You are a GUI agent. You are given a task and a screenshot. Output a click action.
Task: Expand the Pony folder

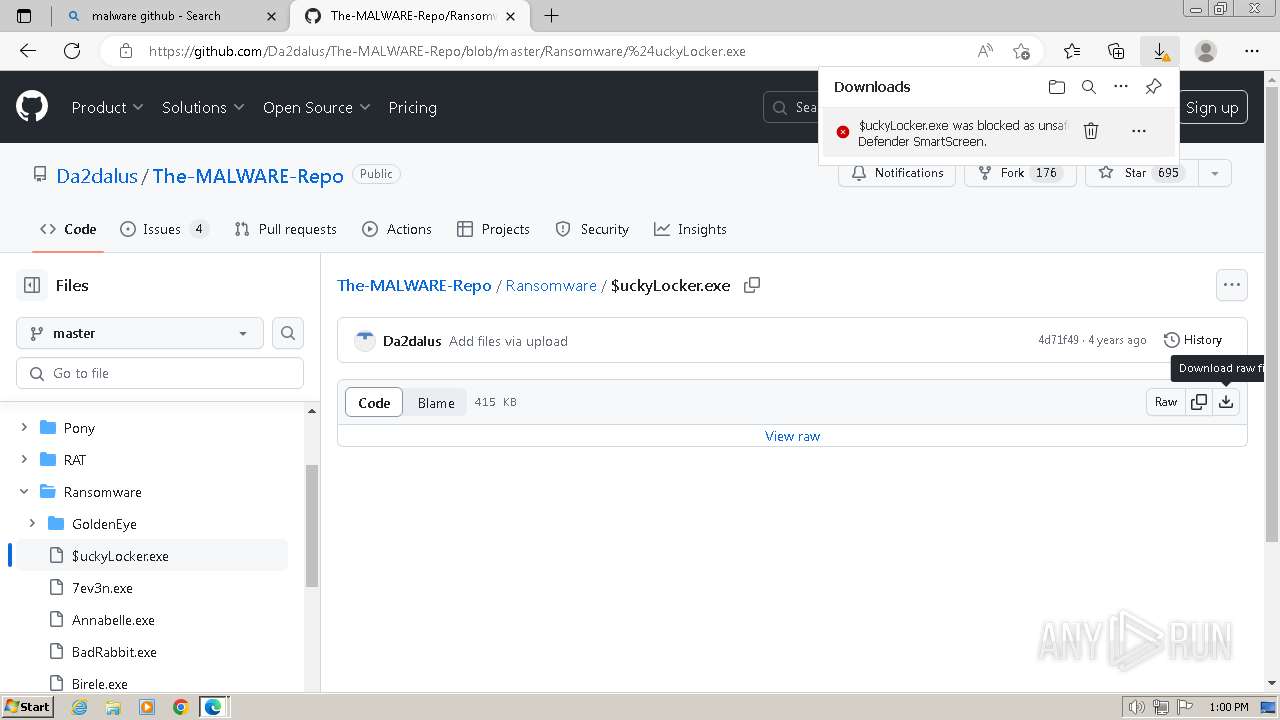click(24, 427)
